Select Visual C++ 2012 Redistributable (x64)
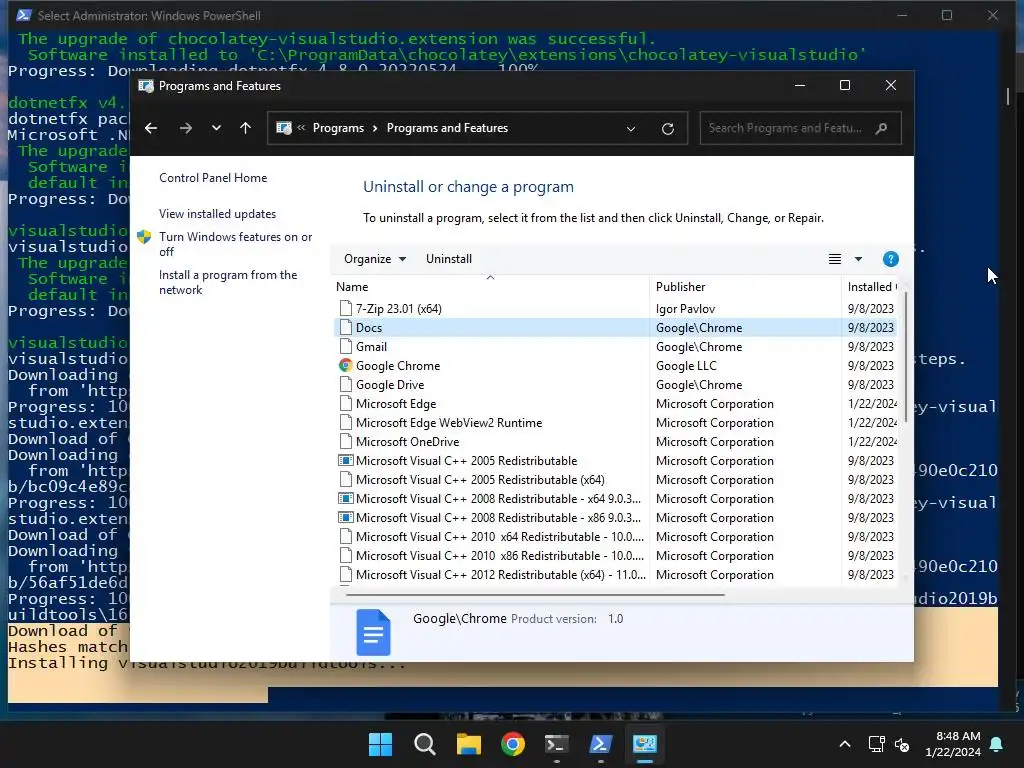Image resolution: width=1024 pixels, height=768 pixels. pyautogui.click(x=500, y=574)
